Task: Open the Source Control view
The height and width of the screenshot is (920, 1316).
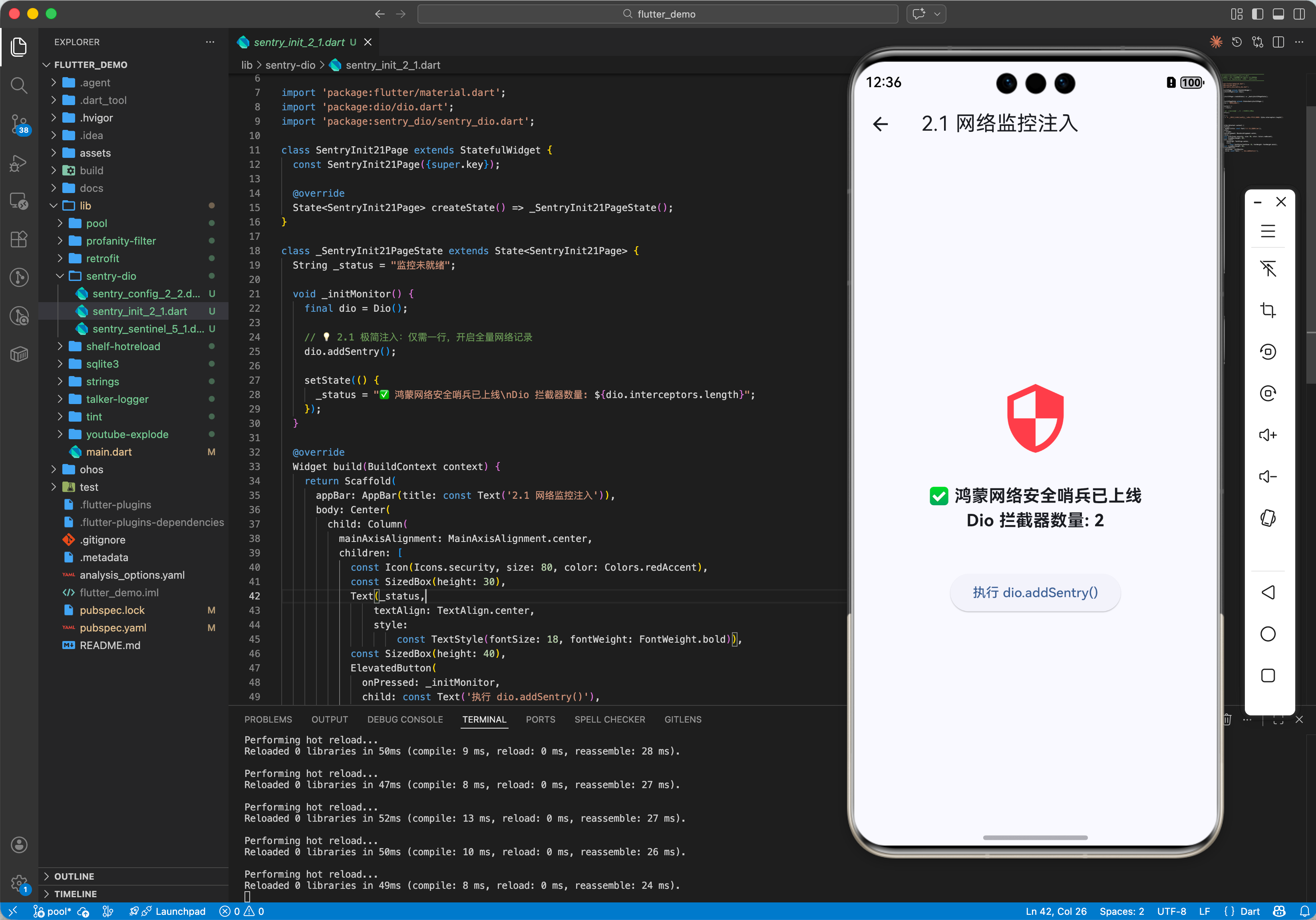Action: click(x=19, y=124)
